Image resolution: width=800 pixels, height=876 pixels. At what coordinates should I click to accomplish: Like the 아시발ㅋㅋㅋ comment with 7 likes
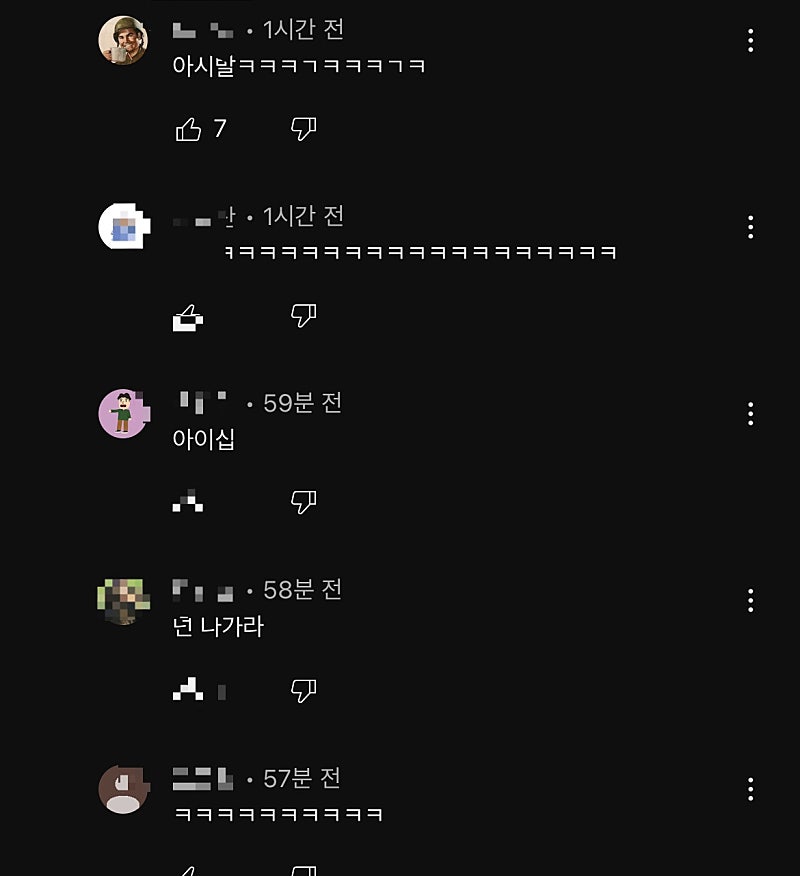[188, 129]
